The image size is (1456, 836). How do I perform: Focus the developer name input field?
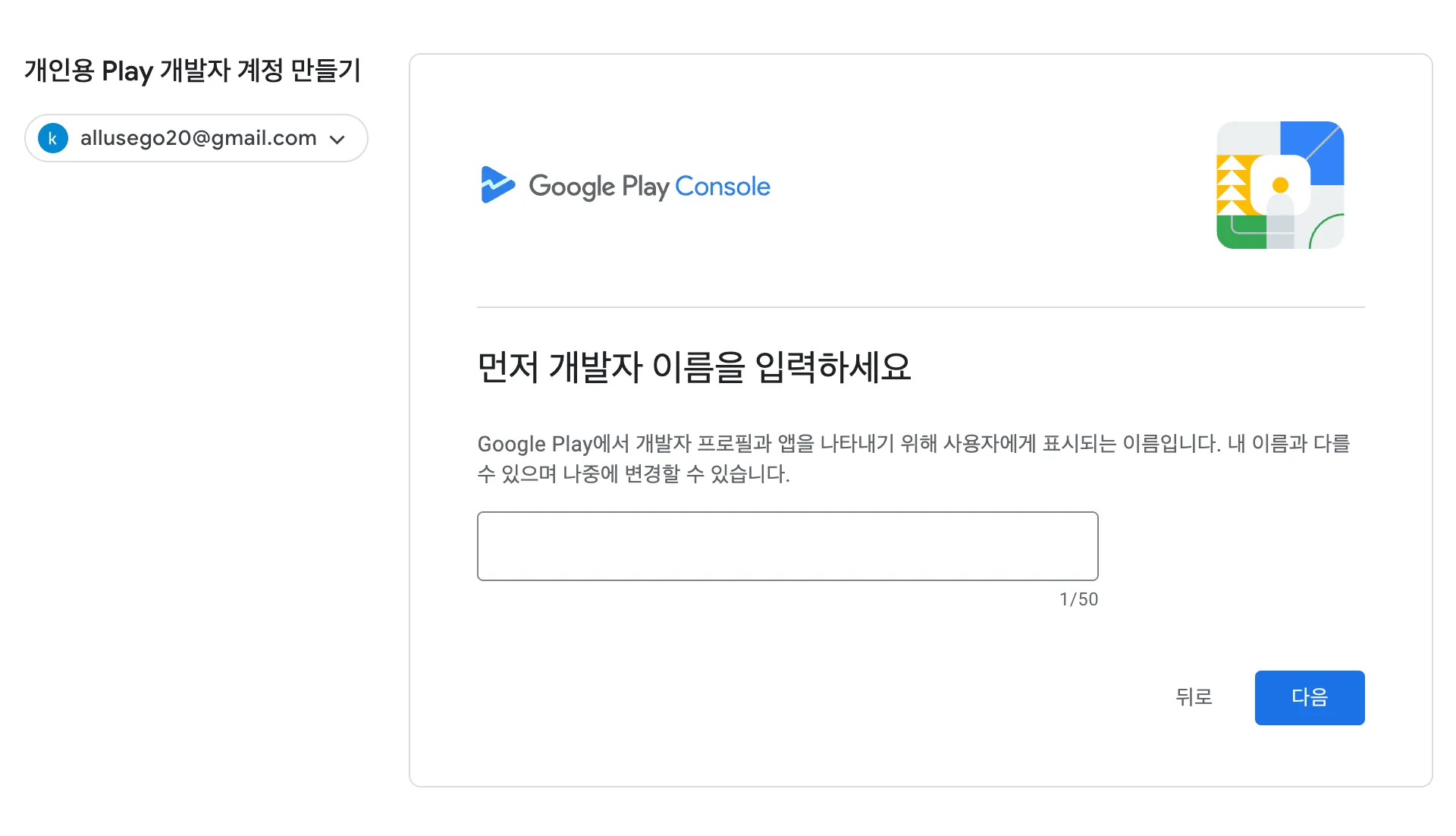(787, 546)
